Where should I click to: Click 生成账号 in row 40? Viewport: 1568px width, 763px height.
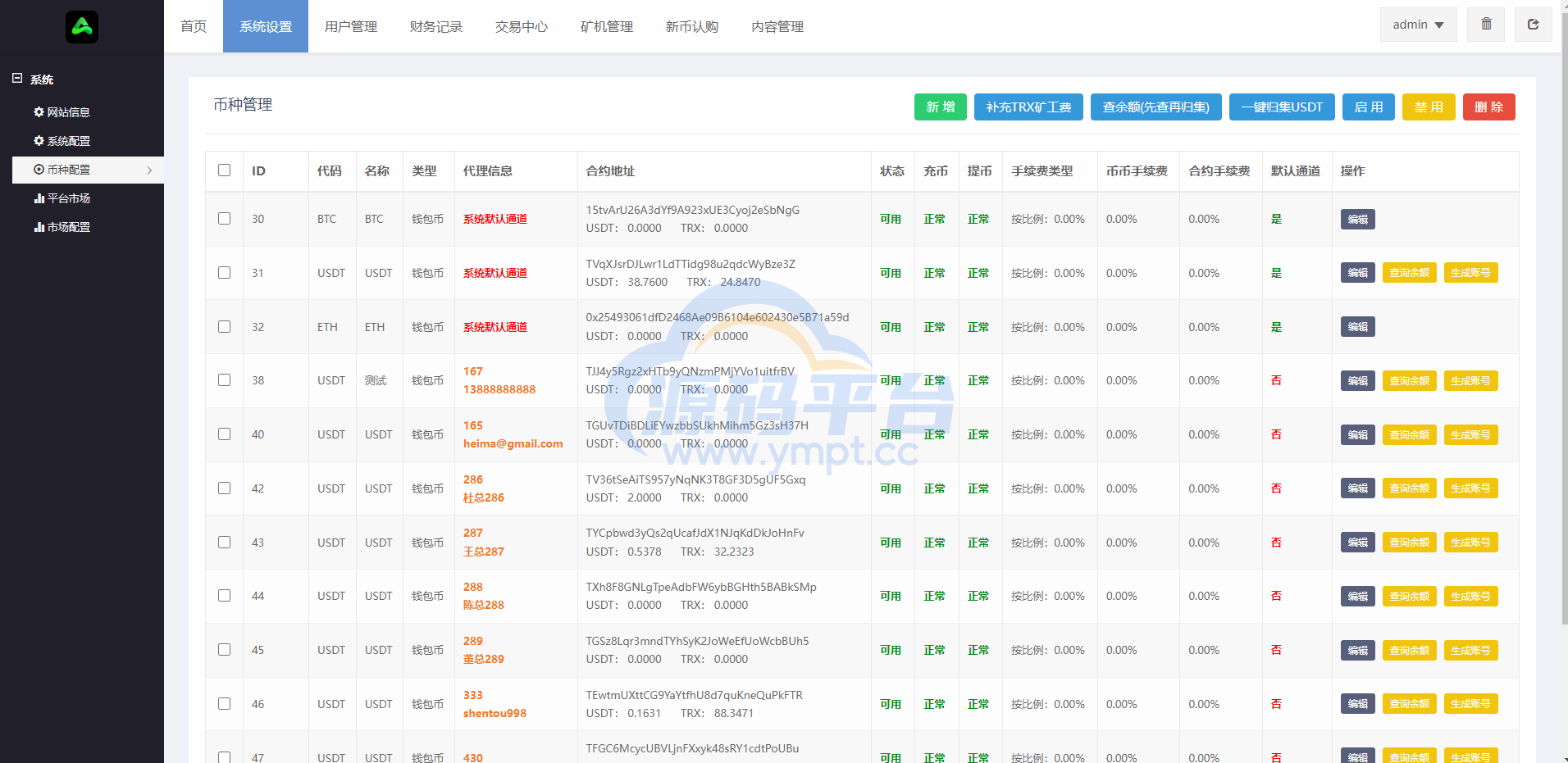pos(1471,434)
